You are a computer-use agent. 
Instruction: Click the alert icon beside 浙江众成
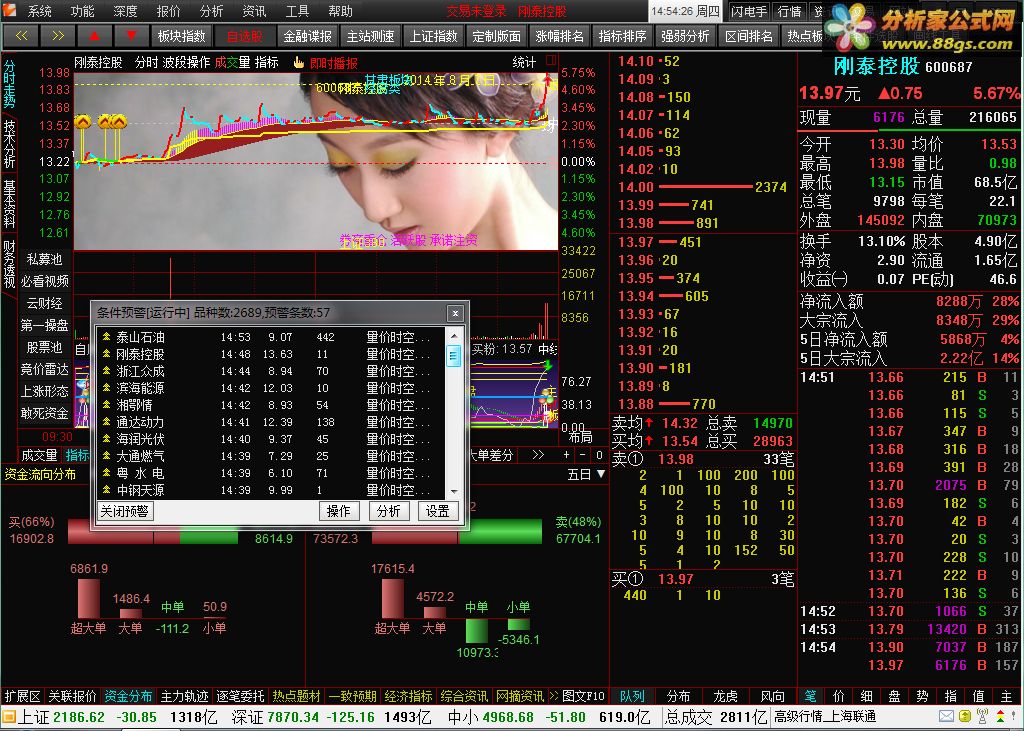point(106,371)
